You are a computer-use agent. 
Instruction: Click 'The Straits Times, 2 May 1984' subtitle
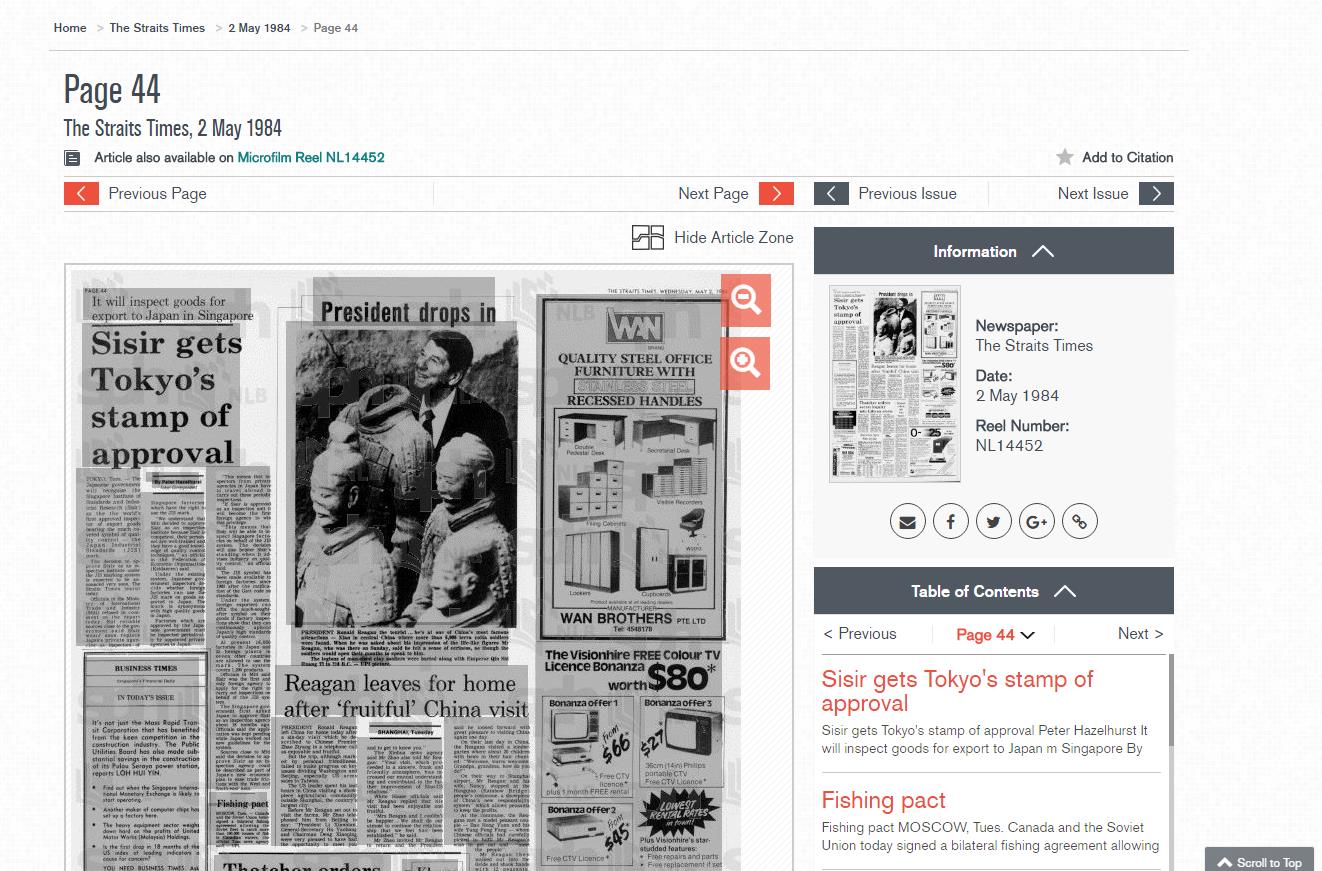pos(173,128)
